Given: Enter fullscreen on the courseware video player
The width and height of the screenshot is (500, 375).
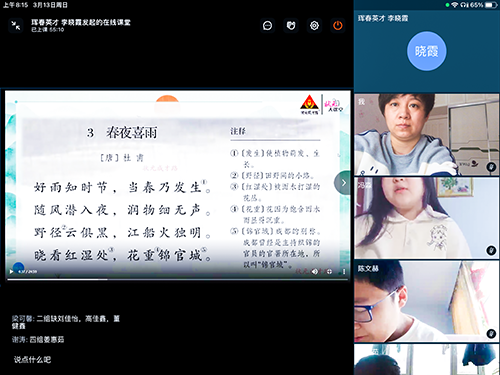Looking at the screenshot, I should click(x=329, y=272).
